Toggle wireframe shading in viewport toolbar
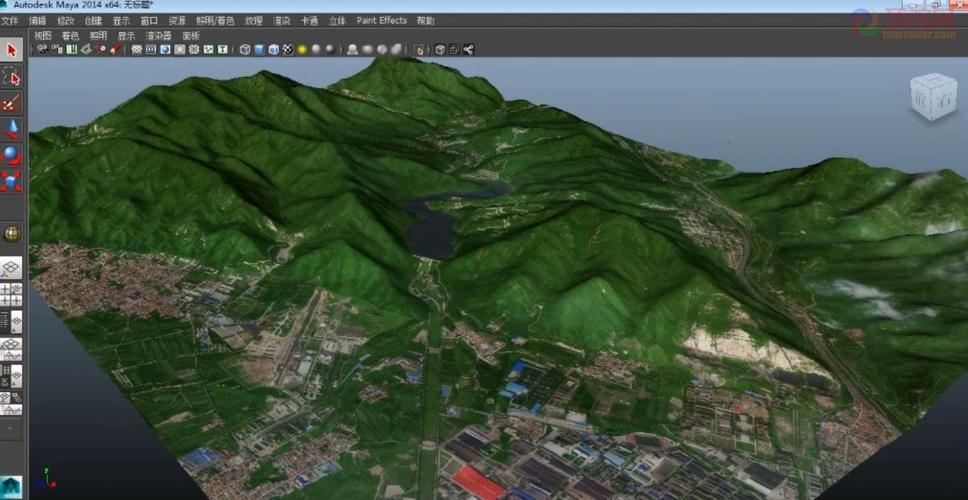This screenshot has width=968, height=500. coord(245,49)
